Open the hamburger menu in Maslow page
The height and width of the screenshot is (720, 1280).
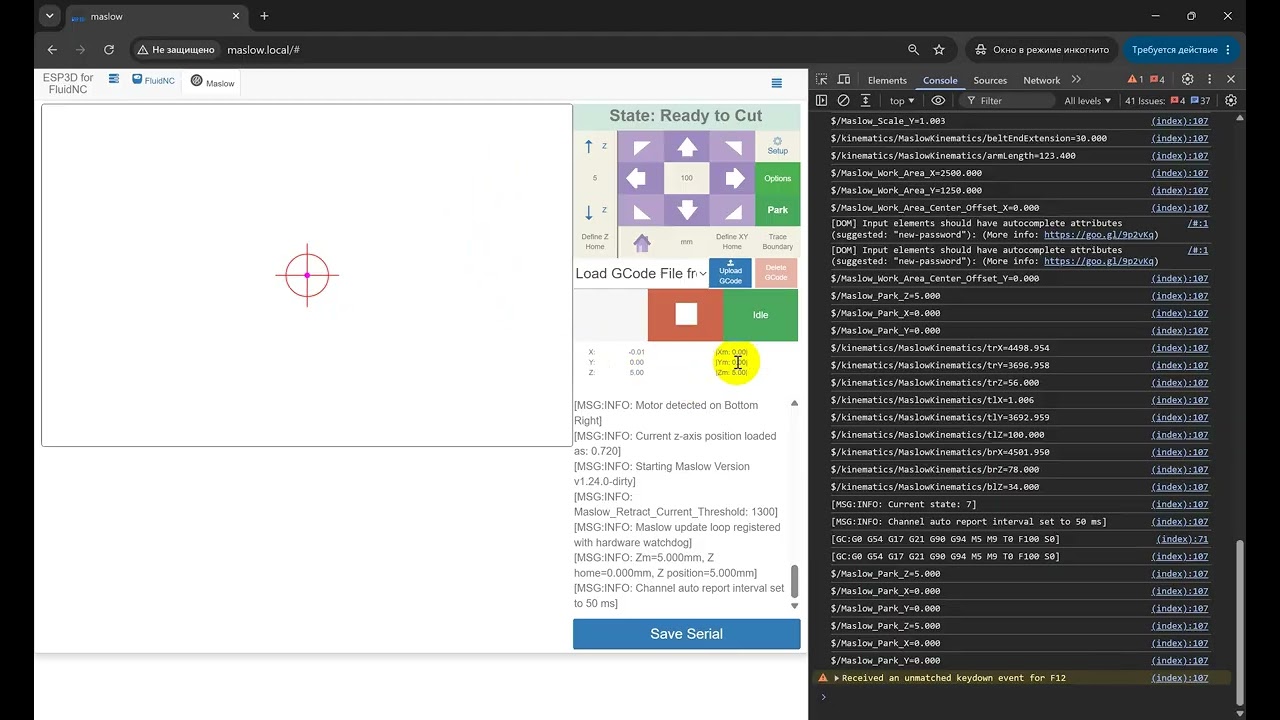pyautogui.click(x=777, y=83)
